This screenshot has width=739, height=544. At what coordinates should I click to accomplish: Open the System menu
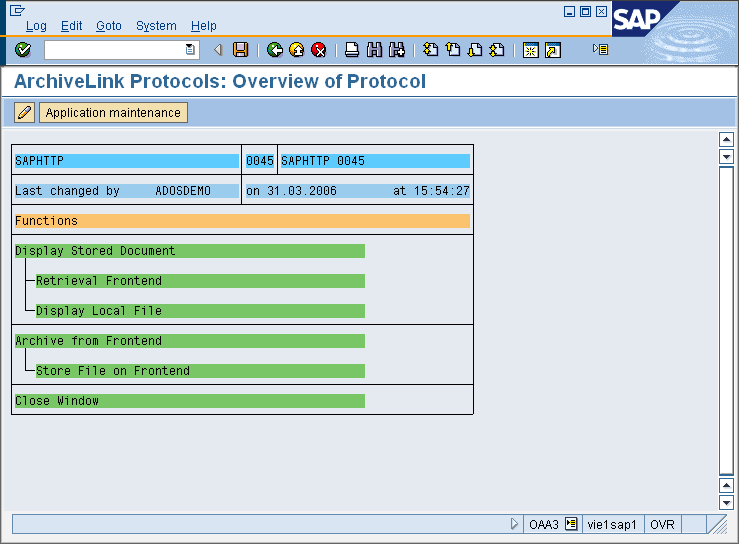tap(156, 26)
